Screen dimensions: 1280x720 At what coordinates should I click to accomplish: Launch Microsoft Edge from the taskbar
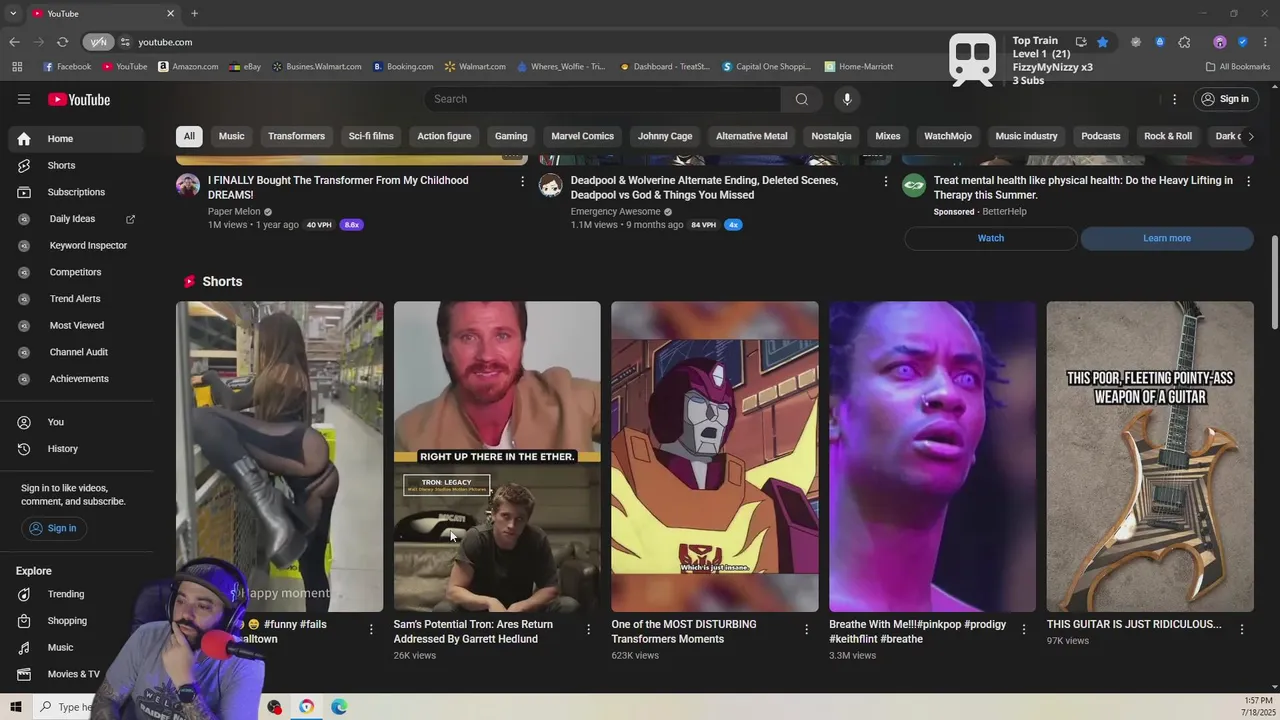339,707
